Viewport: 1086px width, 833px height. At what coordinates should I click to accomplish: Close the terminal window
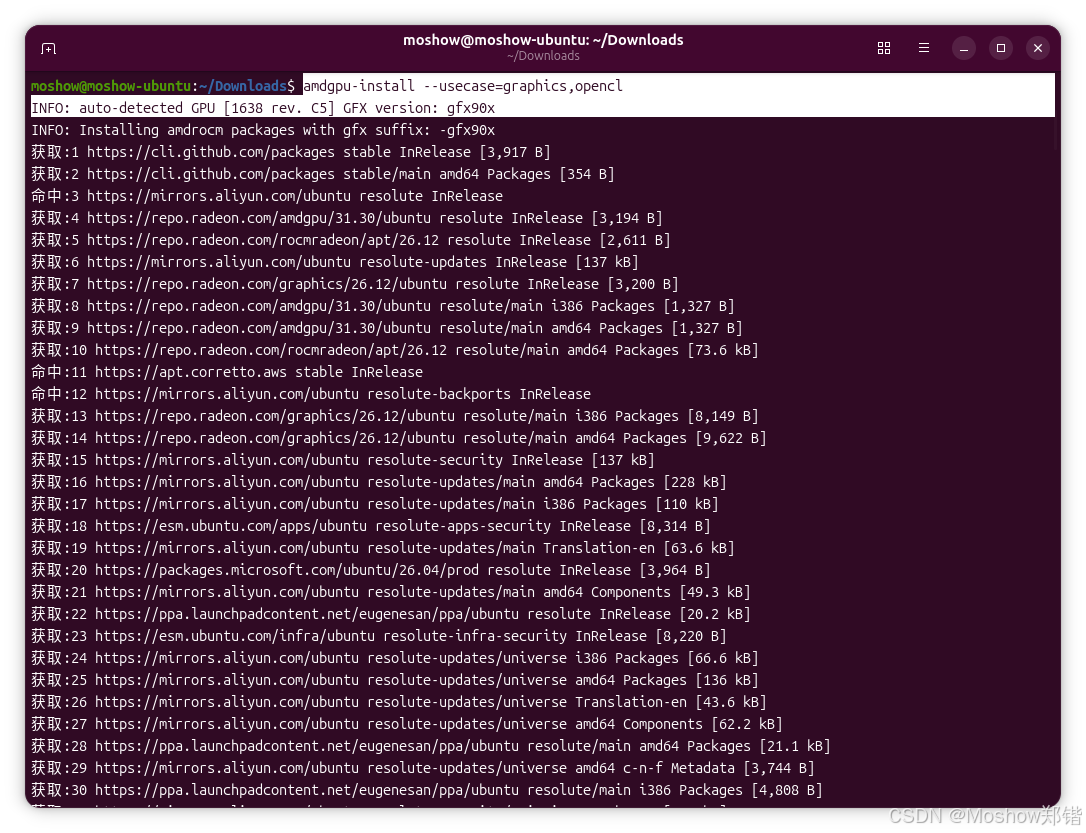1038,48
